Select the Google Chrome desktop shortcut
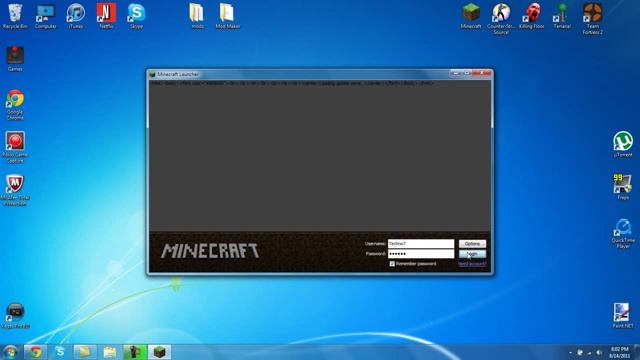Viewport: 640px width, 360px height. (15, 105)
